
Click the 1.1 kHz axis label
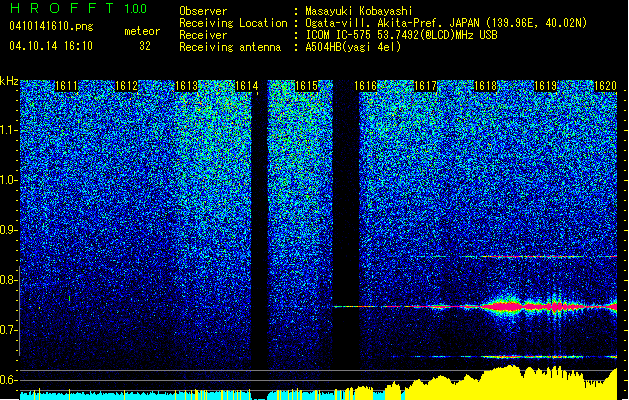click(x=9, y=130)
